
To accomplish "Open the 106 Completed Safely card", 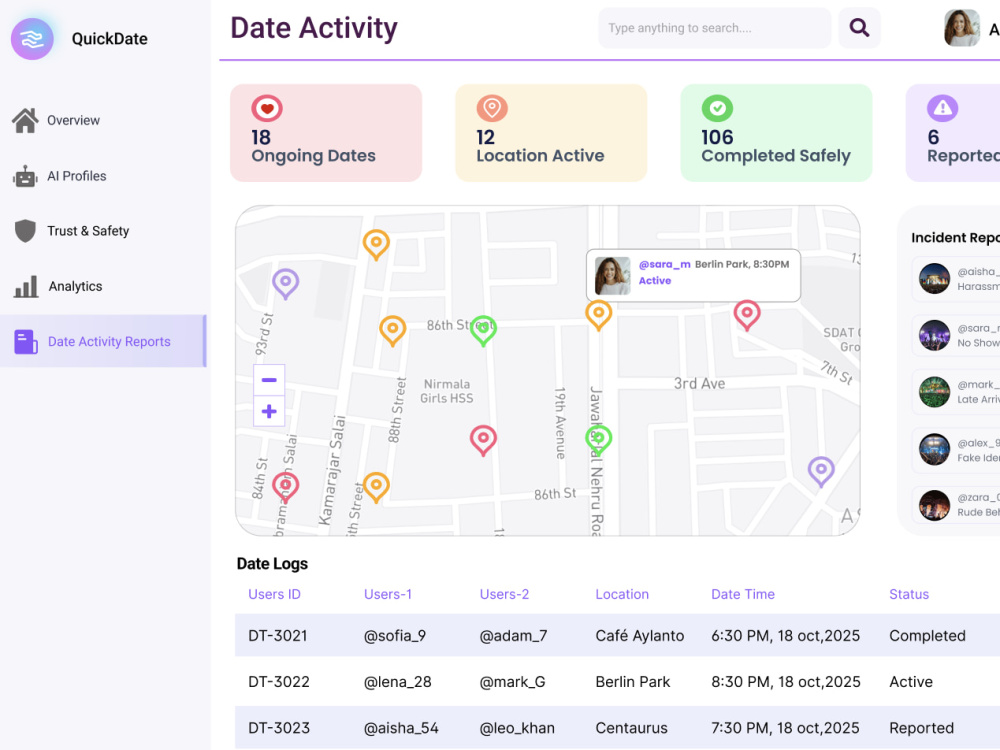I will pyautogui.click(x=776, y=133).
